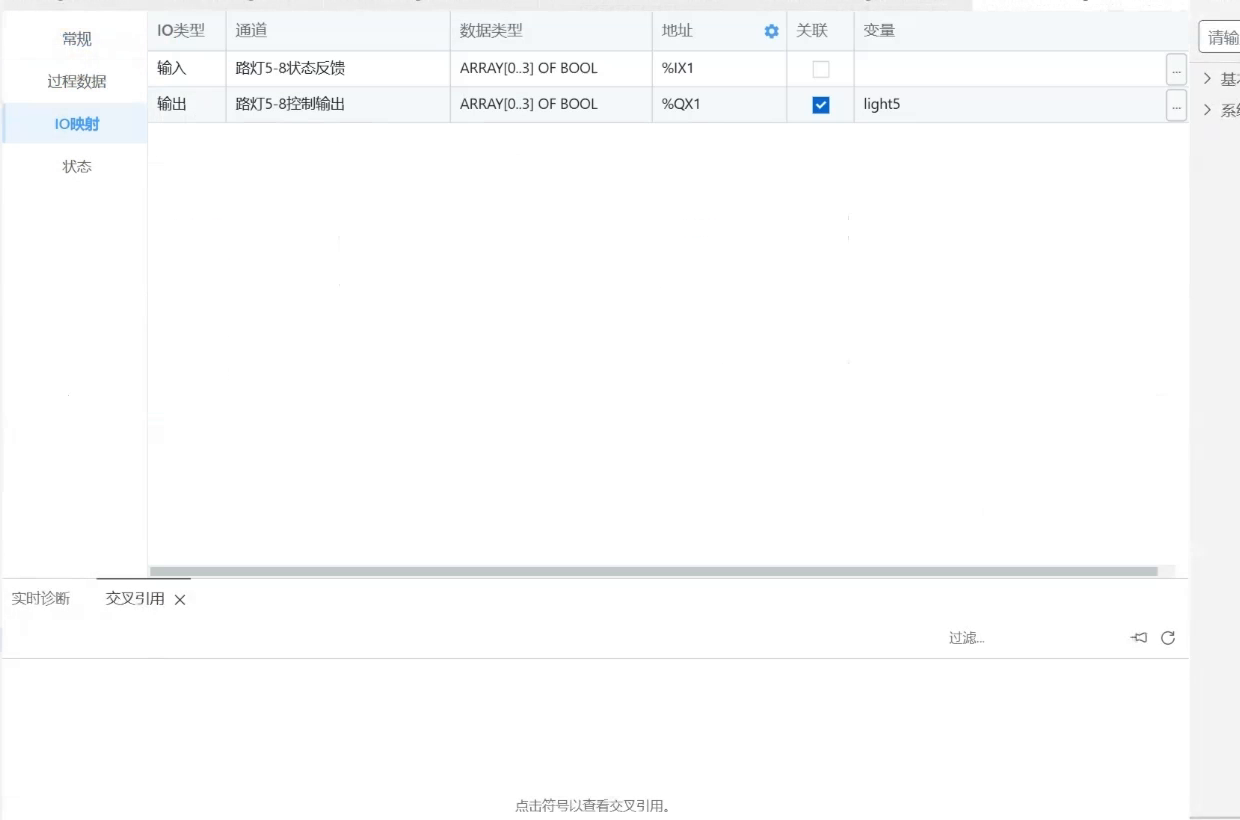Viewport: 1240px width, 820px height.
Task: Expand the first tree node in right panel
Action: 1207,79
